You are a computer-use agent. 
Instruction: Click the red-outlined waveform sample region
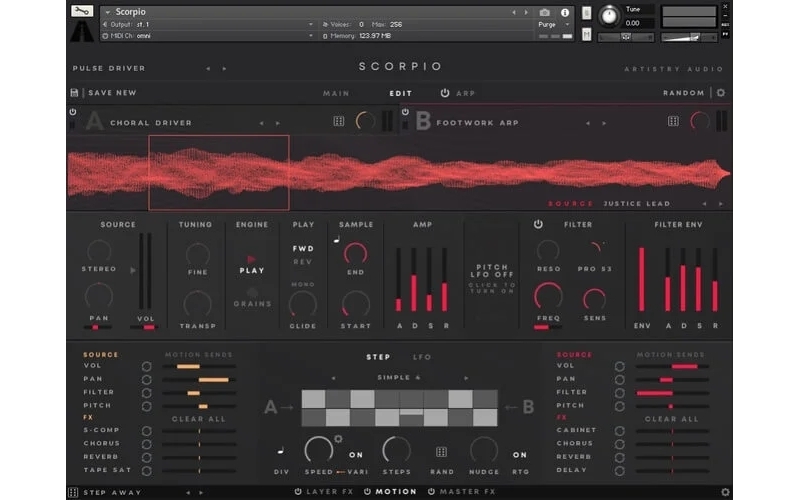point(219,172)
